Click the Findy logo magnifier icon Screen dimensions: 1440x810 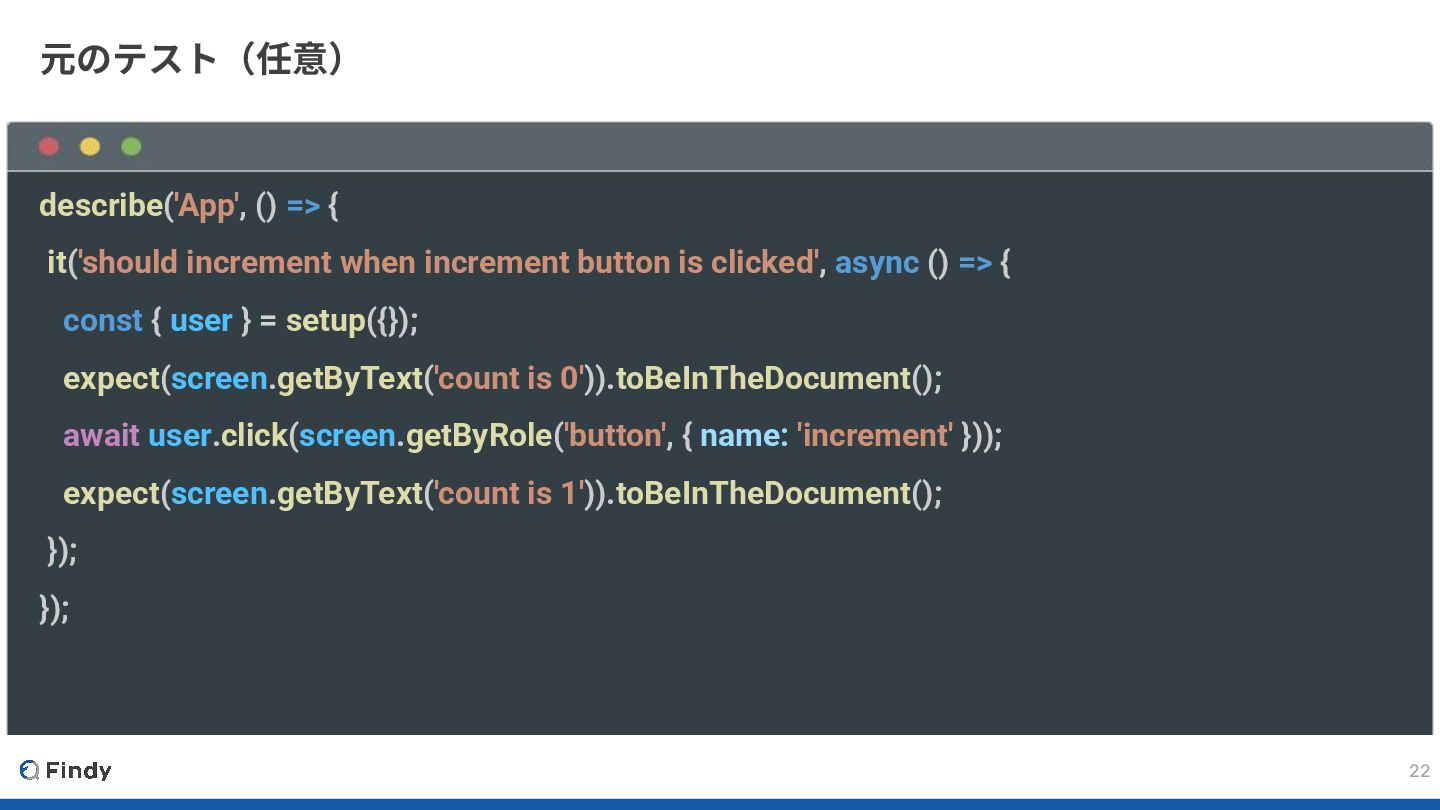[x=29, y=770]
